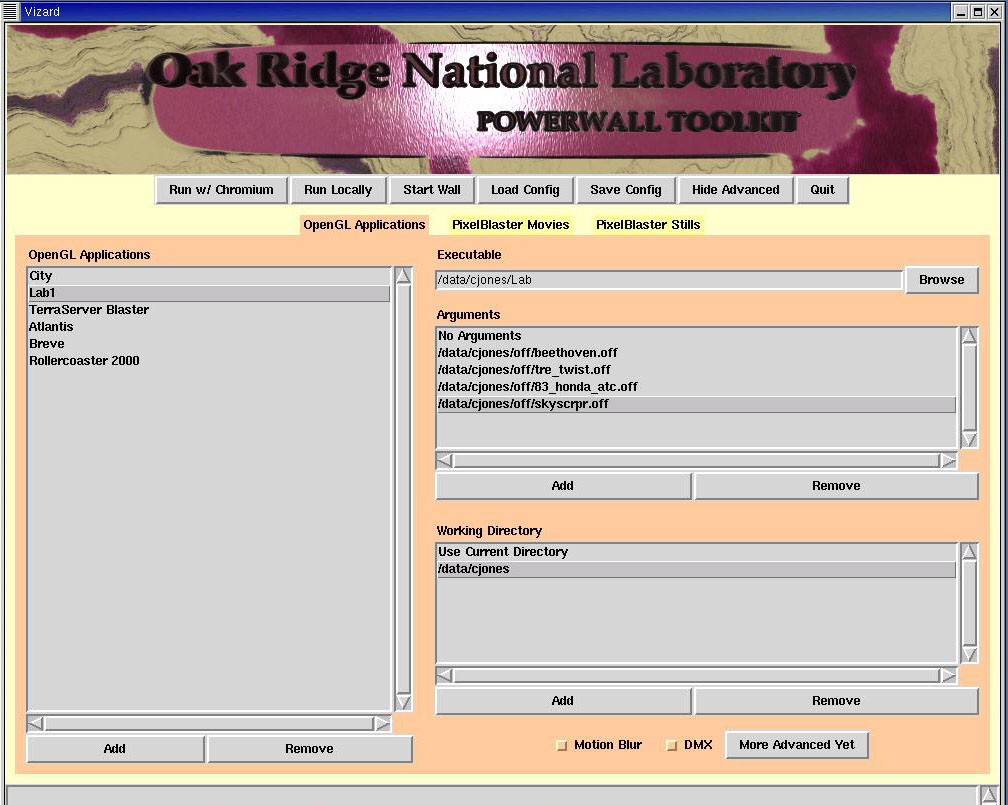1008x805 pixels.
Task: Choose Use Current Directory option
Action: pos(503,552)
